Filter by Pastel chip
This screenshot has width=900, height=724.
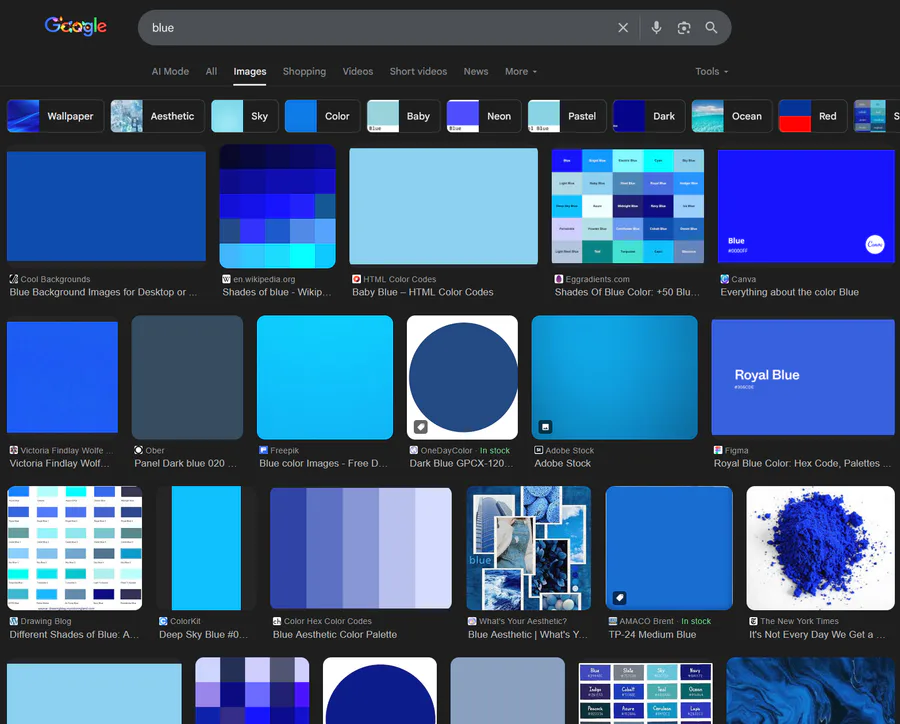click(567, 116)
